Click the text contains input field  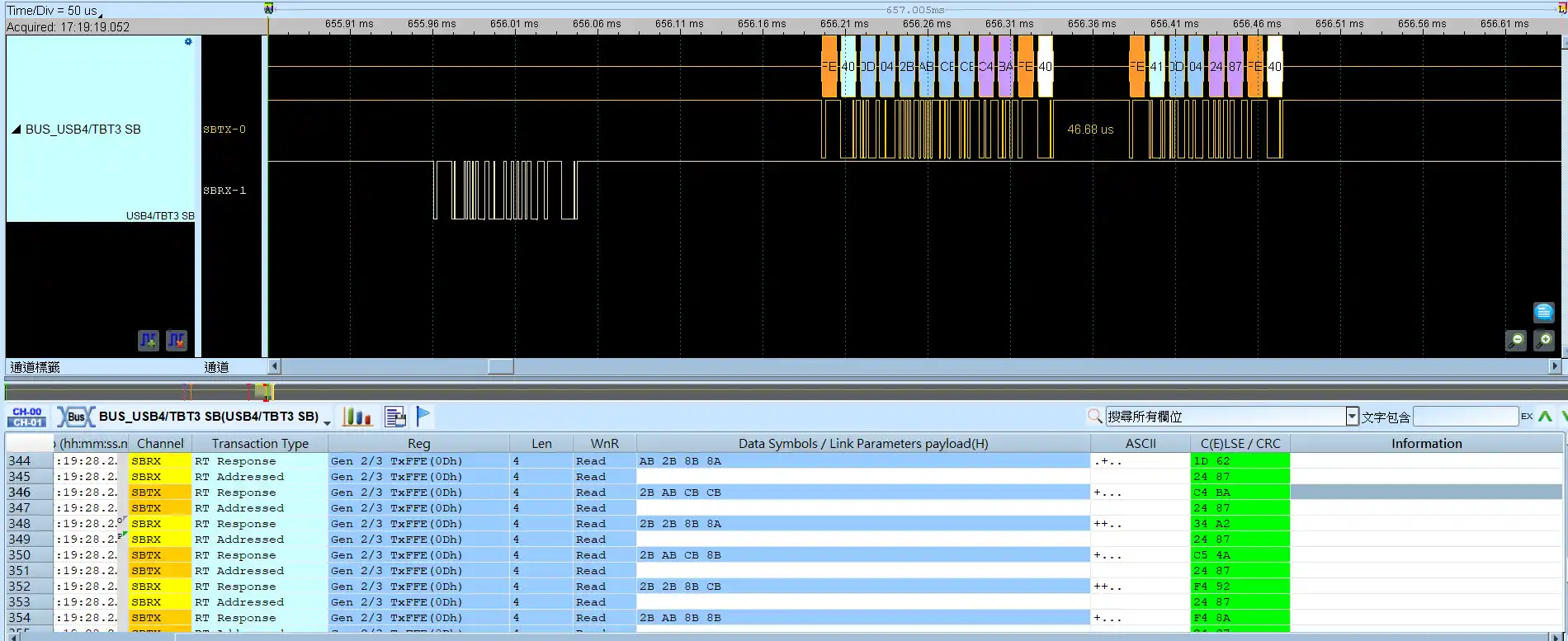[1465, 417]
